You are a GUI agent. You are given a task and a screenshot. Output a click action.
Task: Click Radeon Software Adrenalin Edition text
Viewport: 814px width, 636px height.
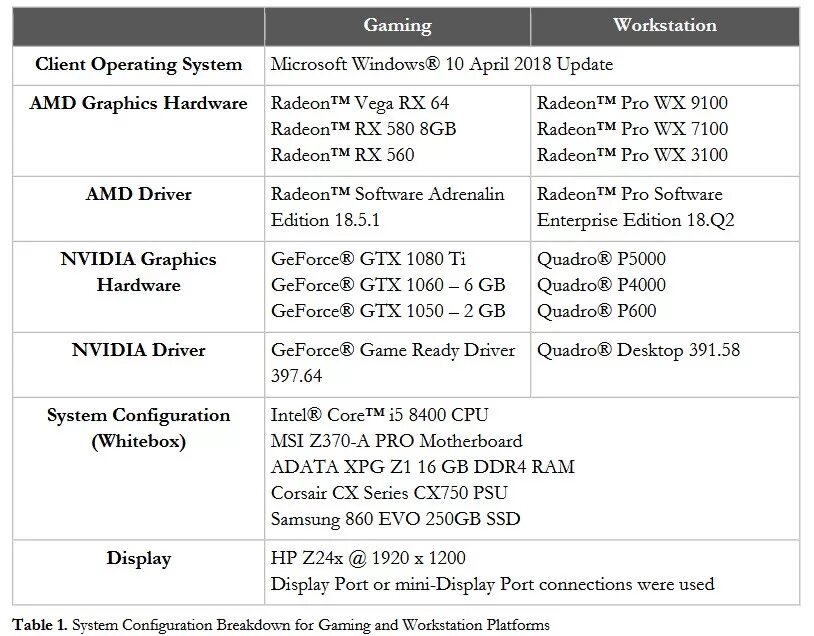[x=387, y=207]
